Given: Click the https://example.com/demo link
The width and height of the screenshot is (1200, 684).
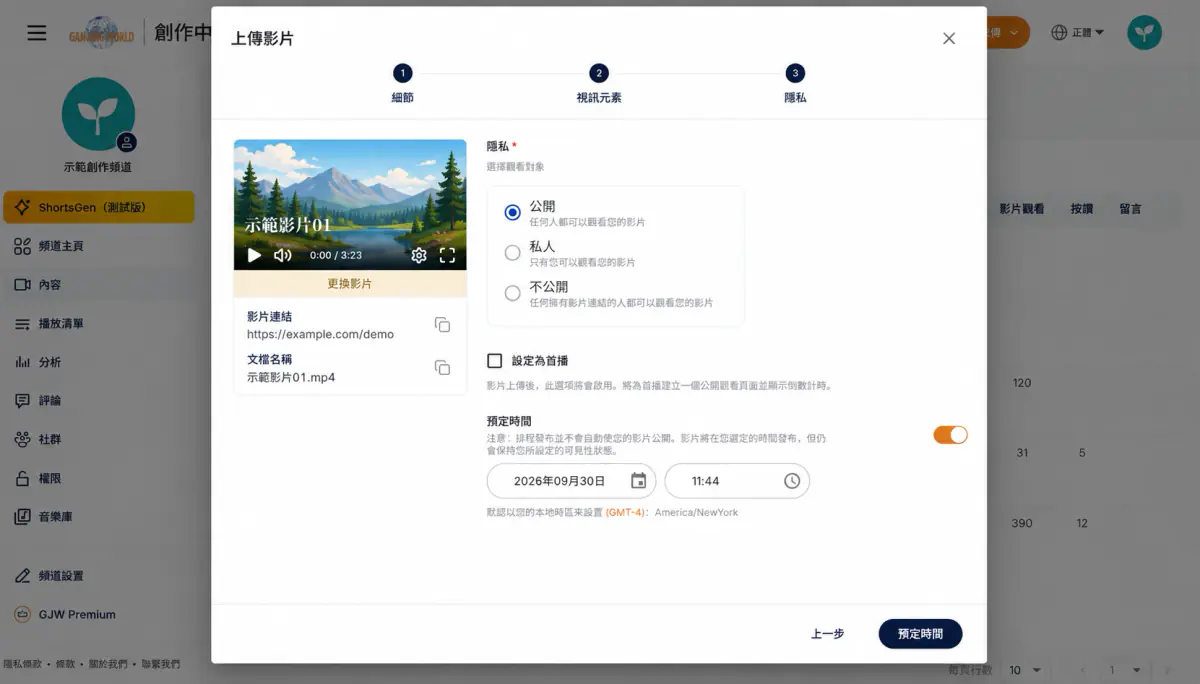Looking at the screenshot, I should pos(320,334).
